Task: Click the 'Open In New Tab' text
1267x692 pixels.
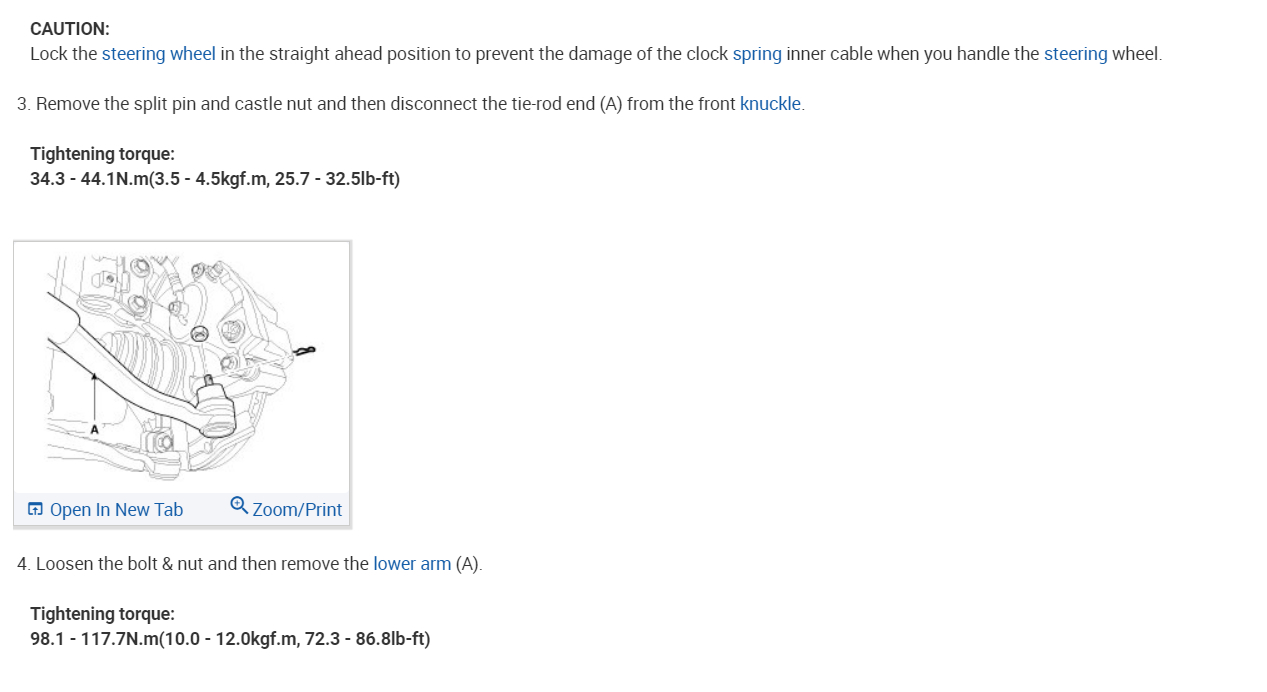Action: click(x=116, y=510)
